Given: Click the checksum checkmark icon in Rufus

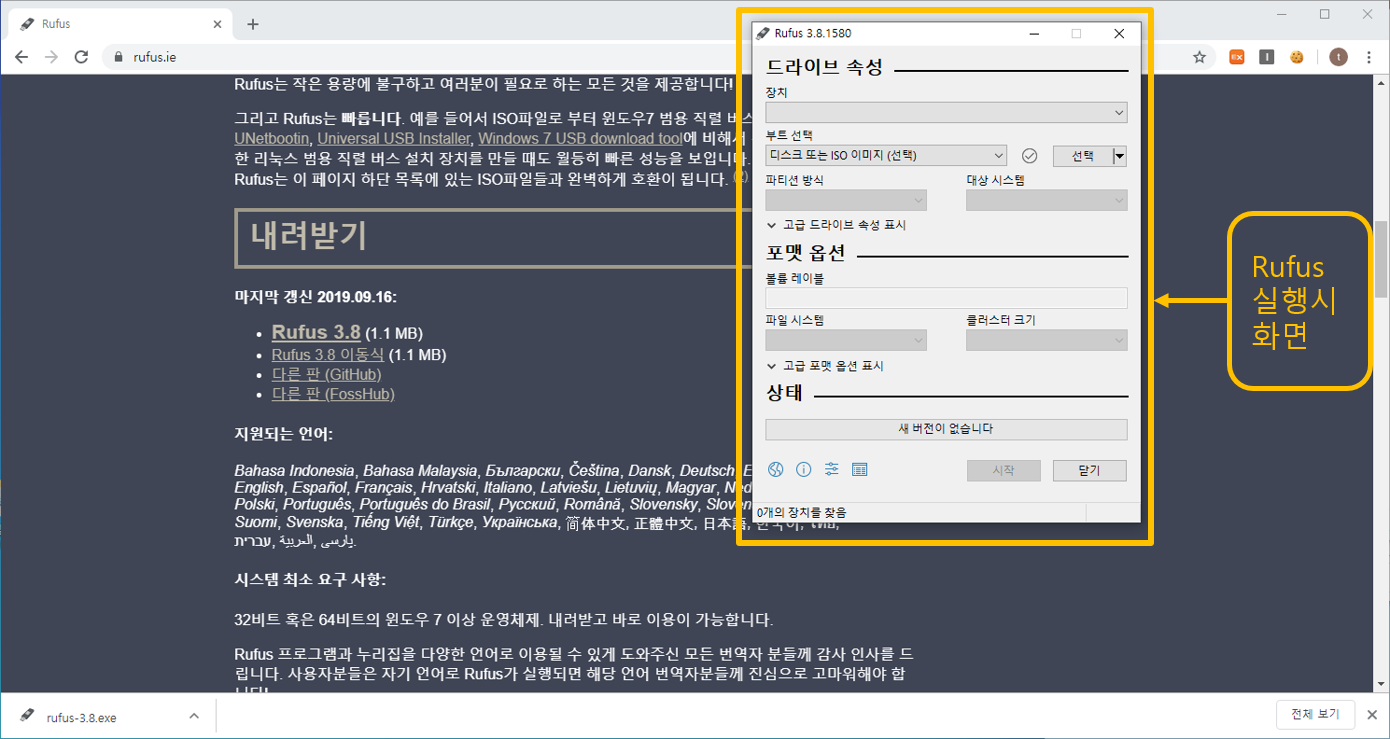Looking at the screenshot, I should click(x=1030, y=156).
